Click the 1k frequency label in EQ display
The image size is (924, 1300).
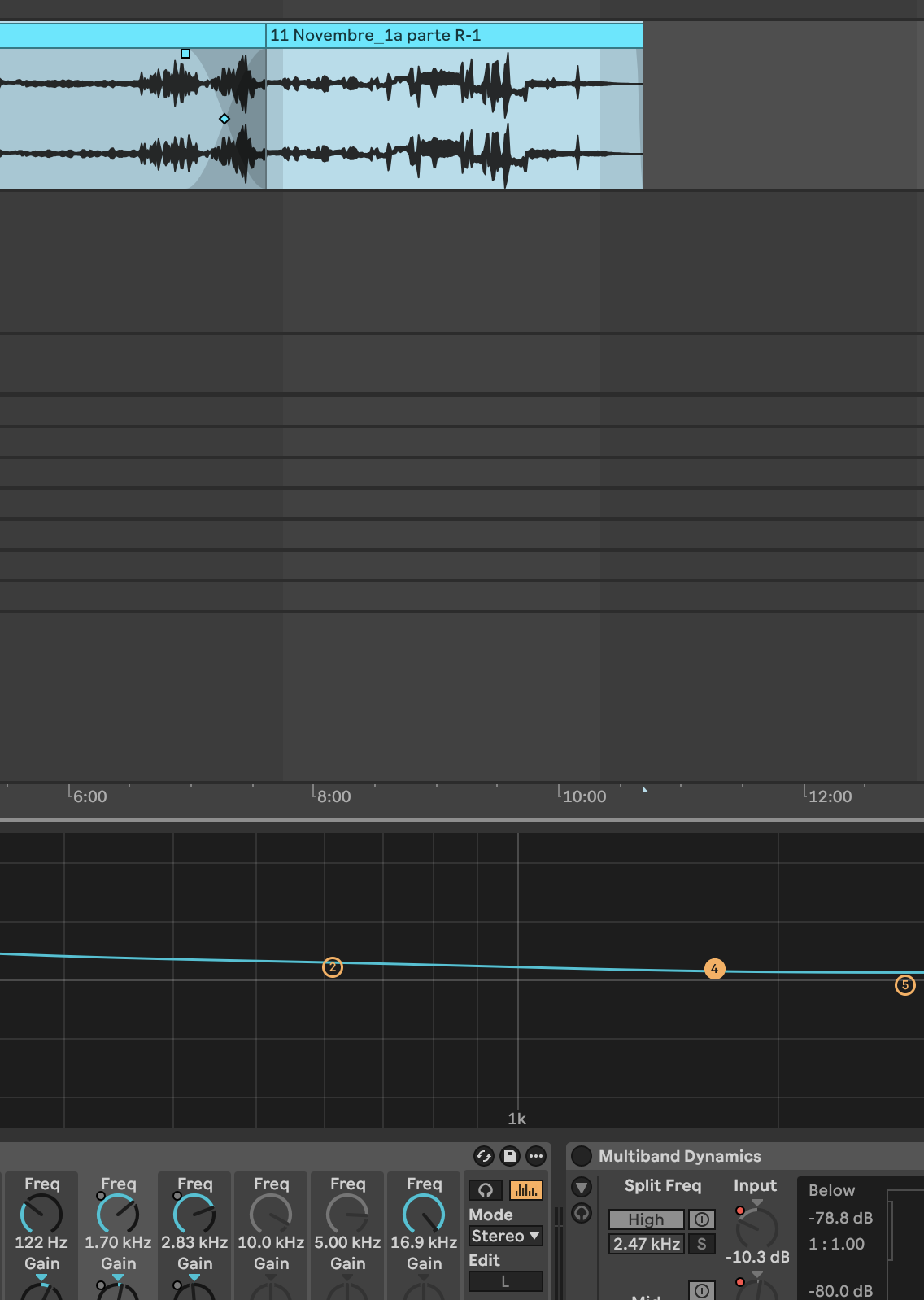(516, 1119)
